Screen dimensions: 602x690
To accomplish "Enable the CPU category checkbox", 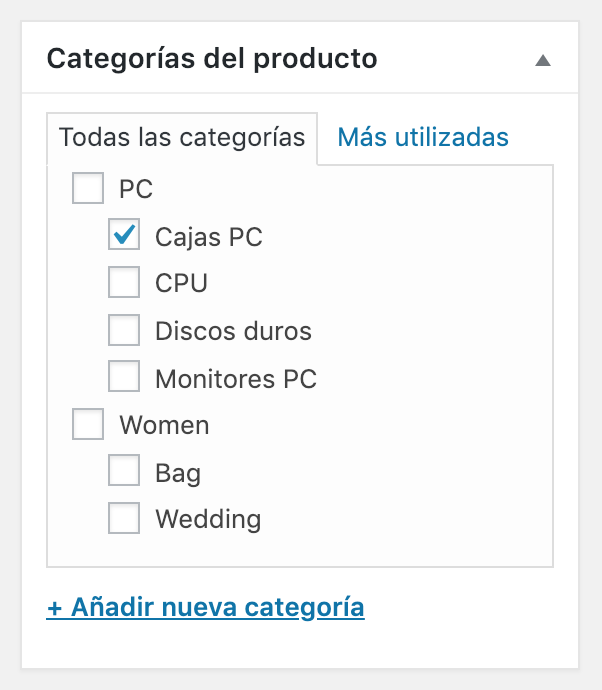I will coord(124,283).
